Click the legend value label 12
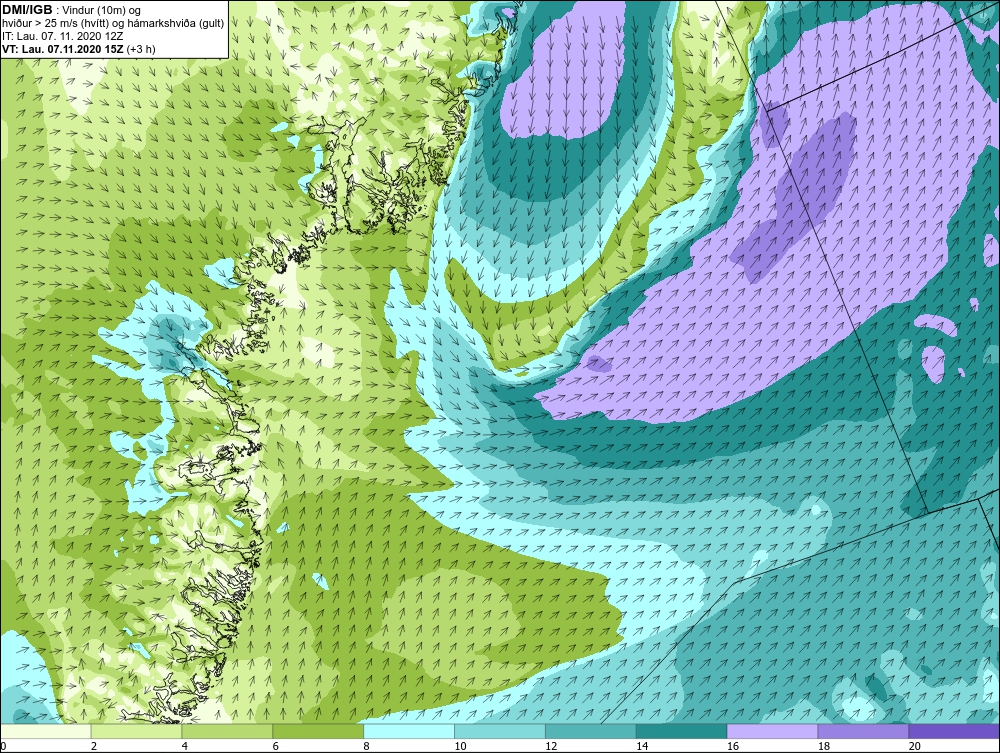1000x753 pixels. click(x=551, y=746)
